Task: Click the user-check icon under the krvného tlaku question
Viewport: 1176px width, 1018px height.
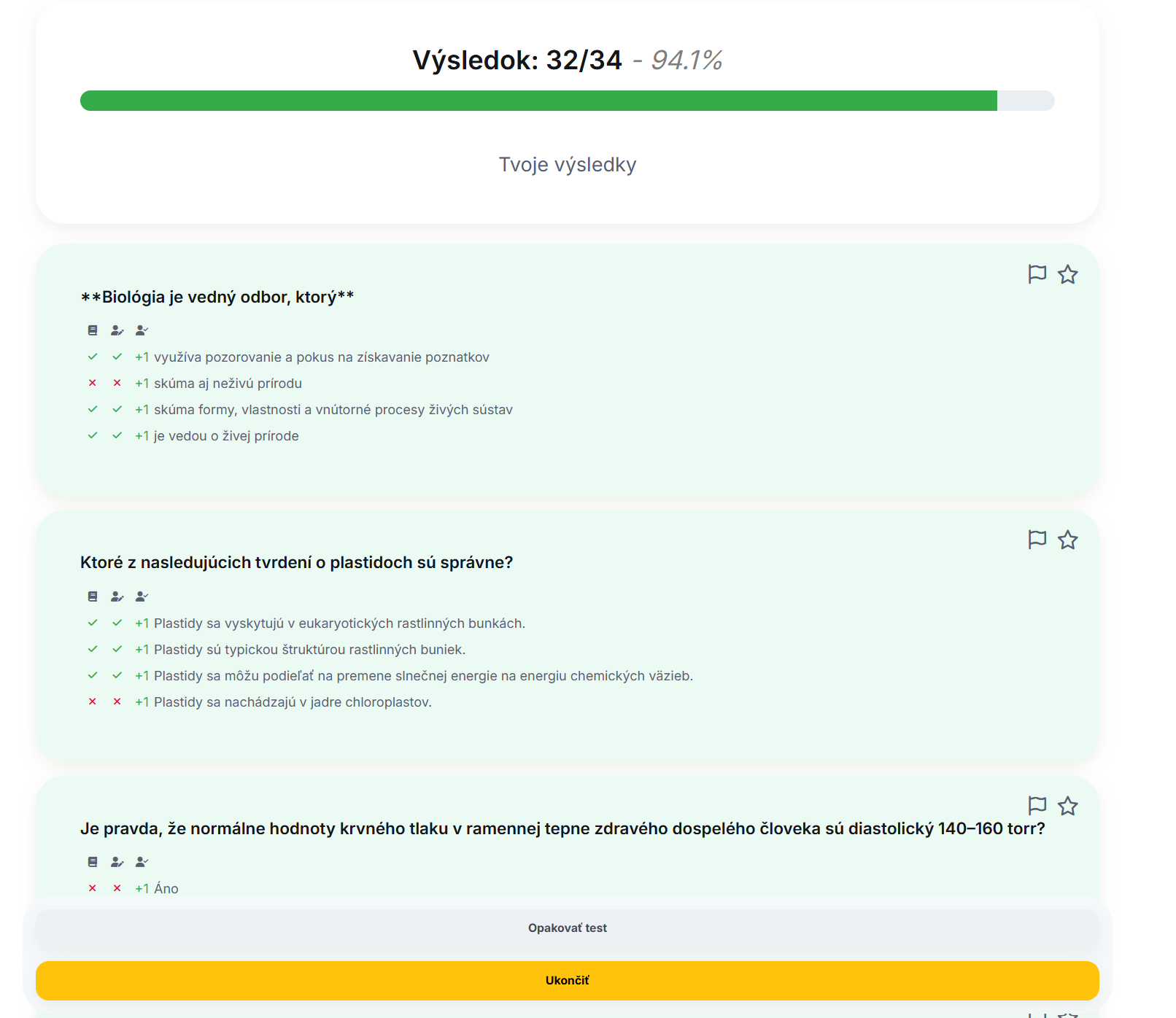Action: pos(142,862)
